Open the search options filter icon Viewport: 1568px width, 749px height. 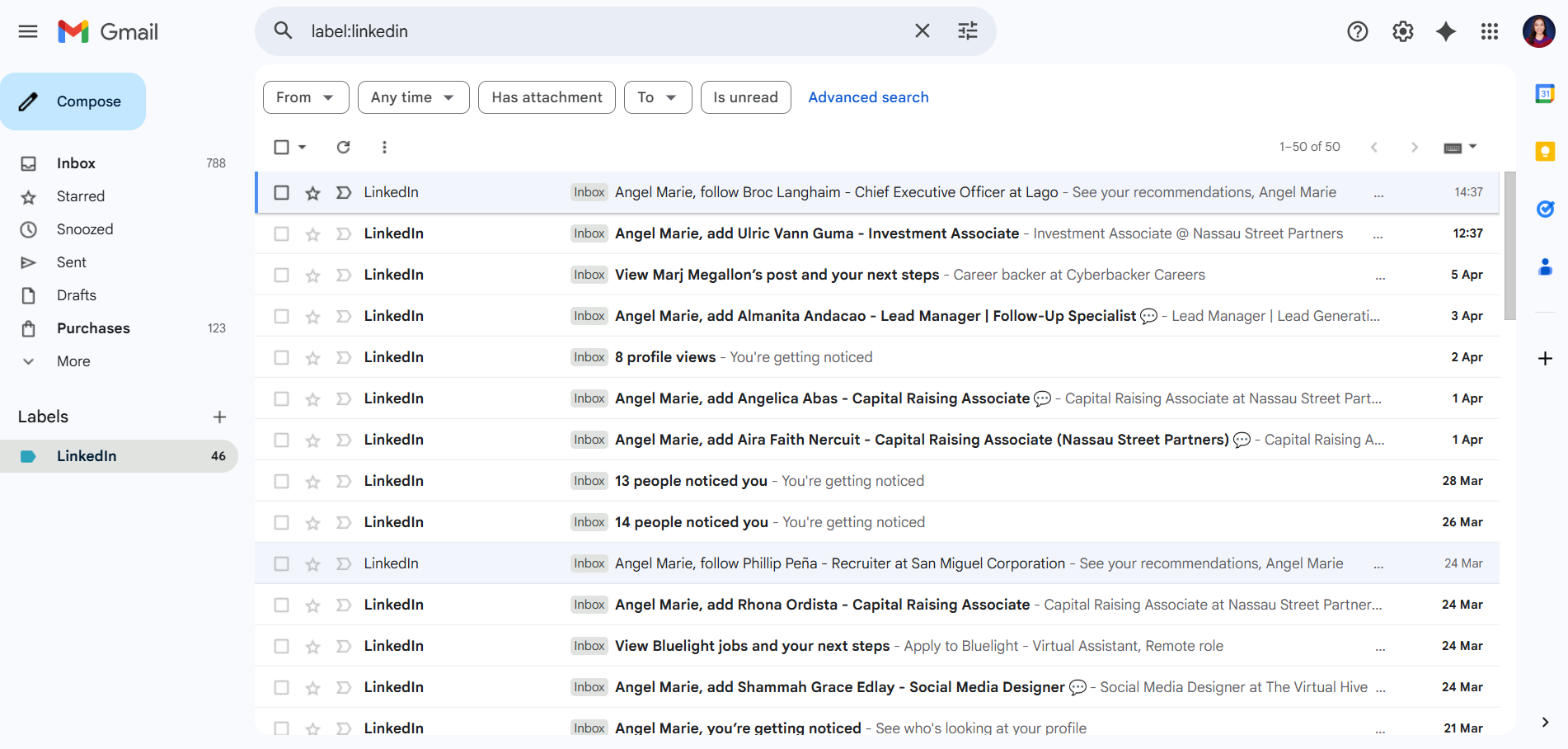pyautogui.click(x=967, y=31)
